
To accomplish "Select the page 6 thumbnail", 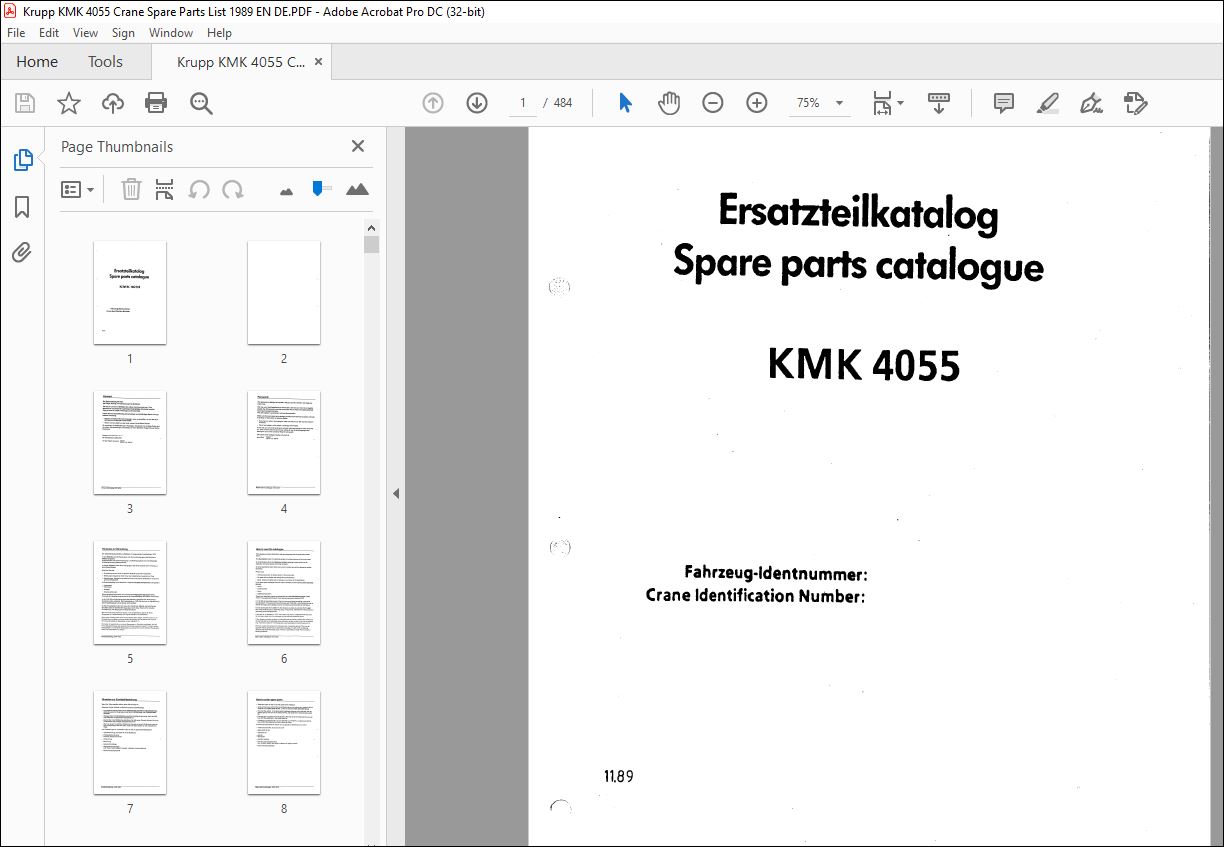I will (284, 592).
